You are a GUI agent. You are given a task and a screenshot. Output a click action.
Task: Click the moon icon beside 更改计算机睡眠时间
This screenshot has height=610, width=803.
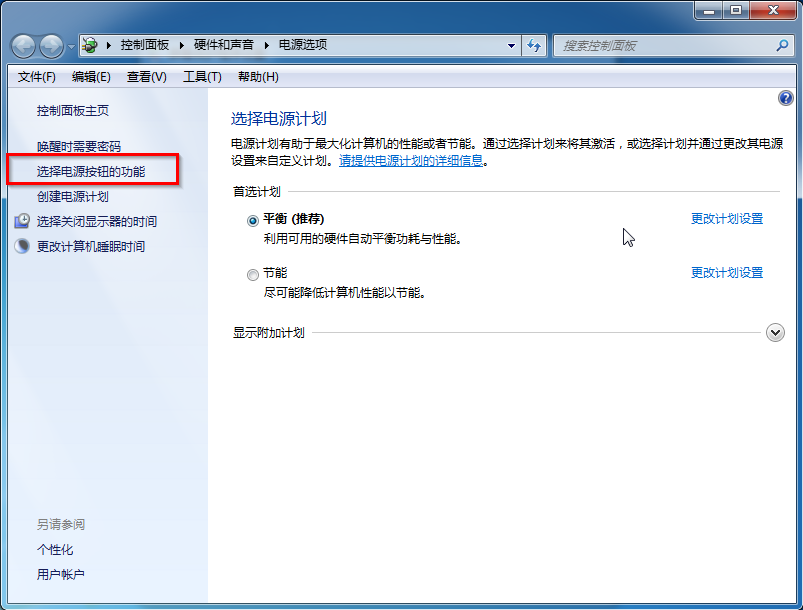(x=22, y=246)
